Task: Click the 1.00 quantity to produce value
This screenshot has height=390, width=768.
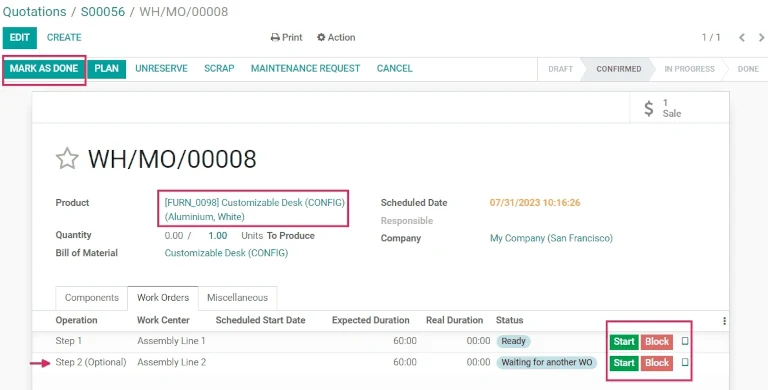Action: 217,236
